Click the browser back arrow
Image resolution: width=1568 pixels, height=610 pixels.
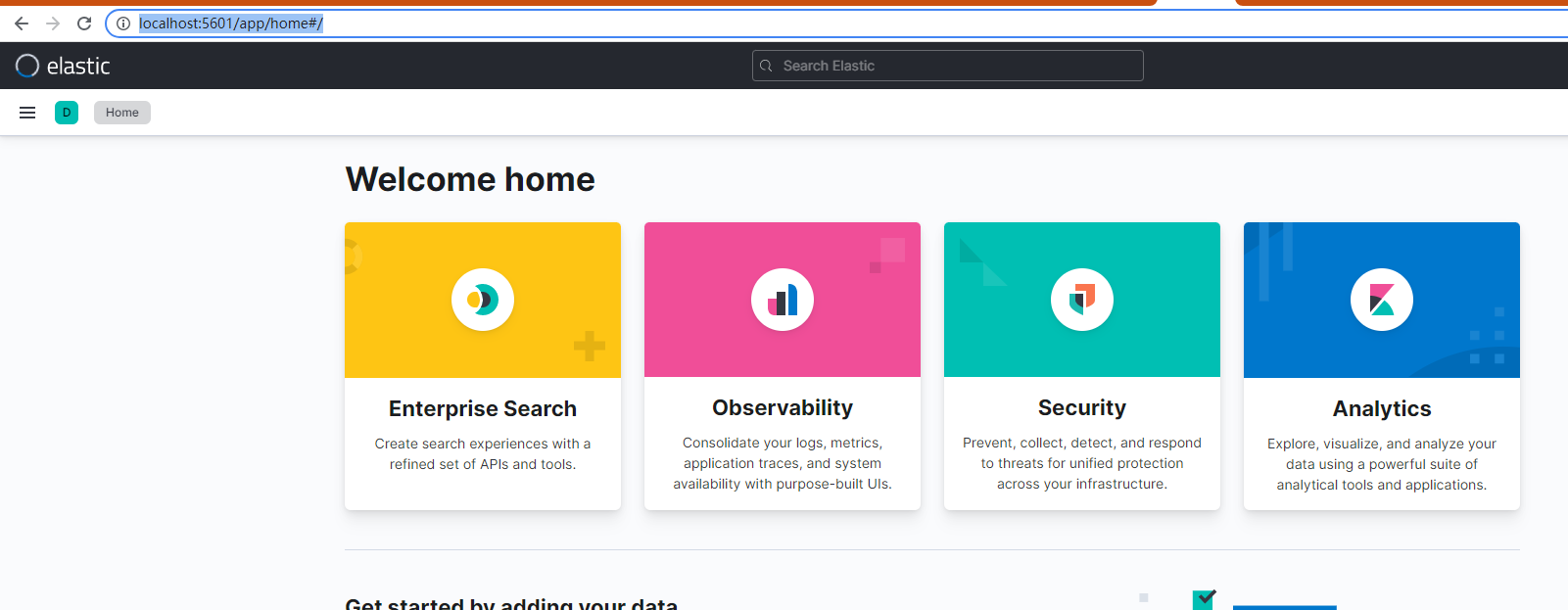[22, 23]
